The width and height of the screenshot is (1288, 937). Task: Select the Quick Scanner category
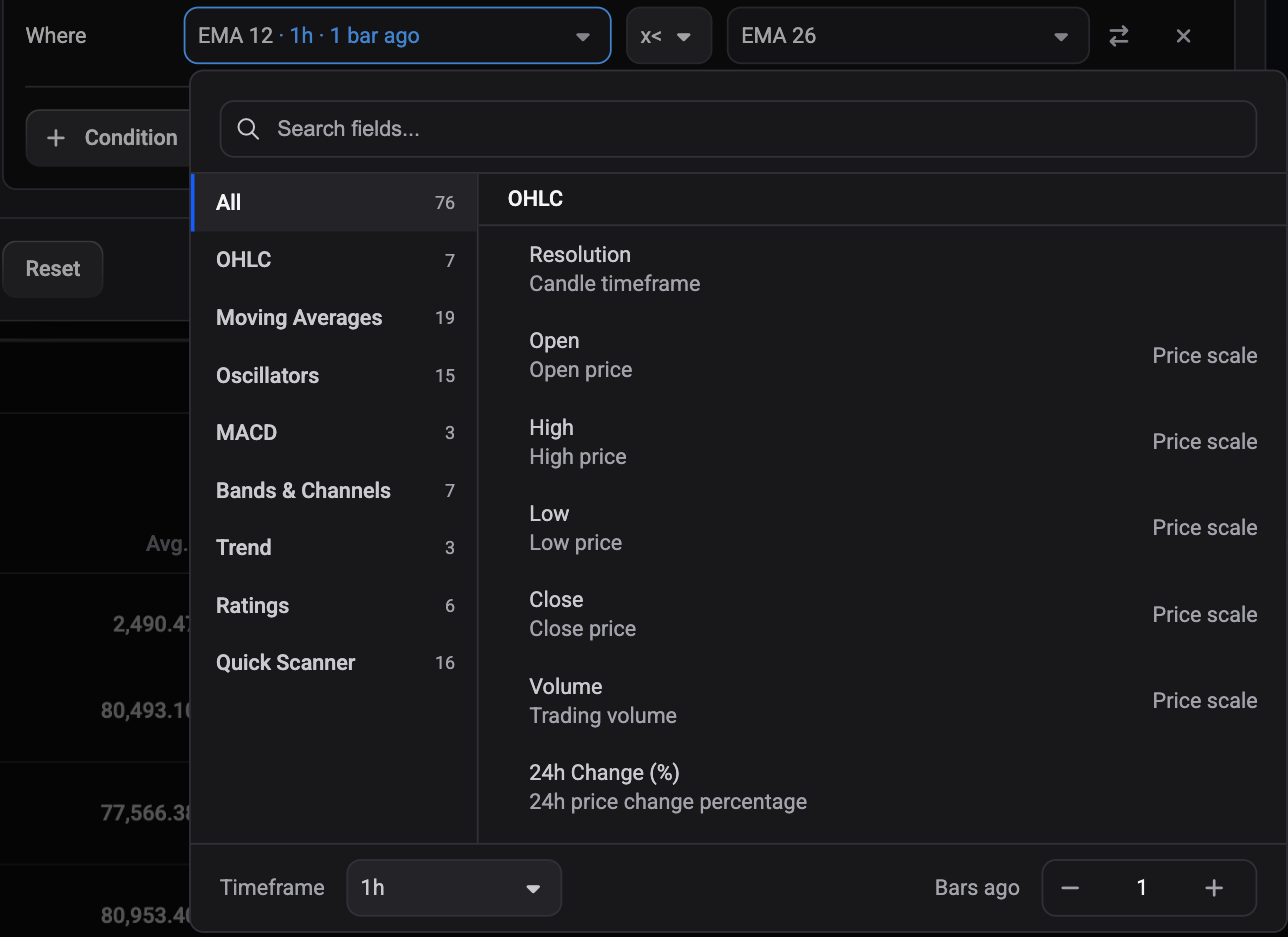(x=334, y=663)
